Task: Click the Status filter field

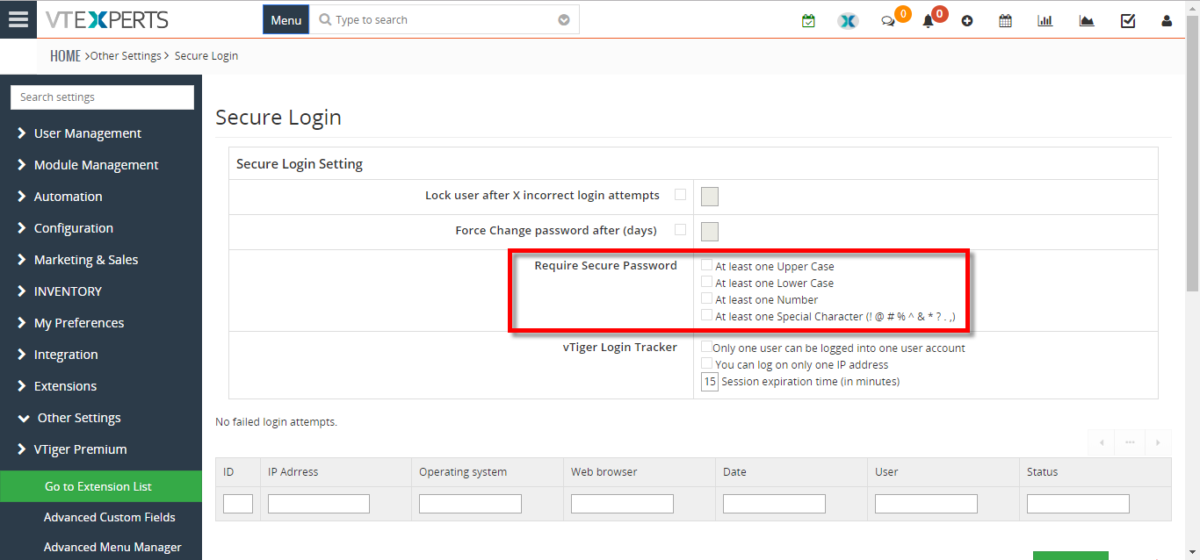Action: [x=1078, y=504]
